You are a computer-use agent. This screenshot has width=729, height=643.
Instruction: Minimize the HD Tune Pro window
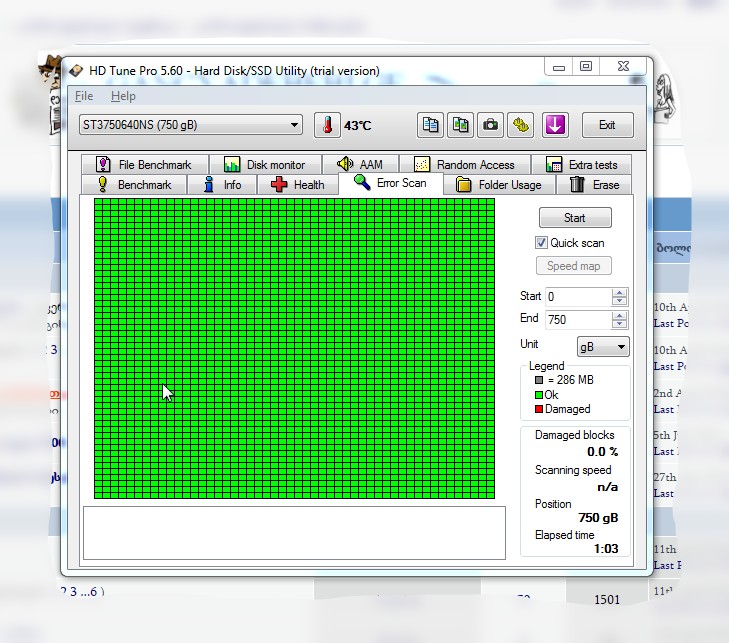[x=559, y=67]
